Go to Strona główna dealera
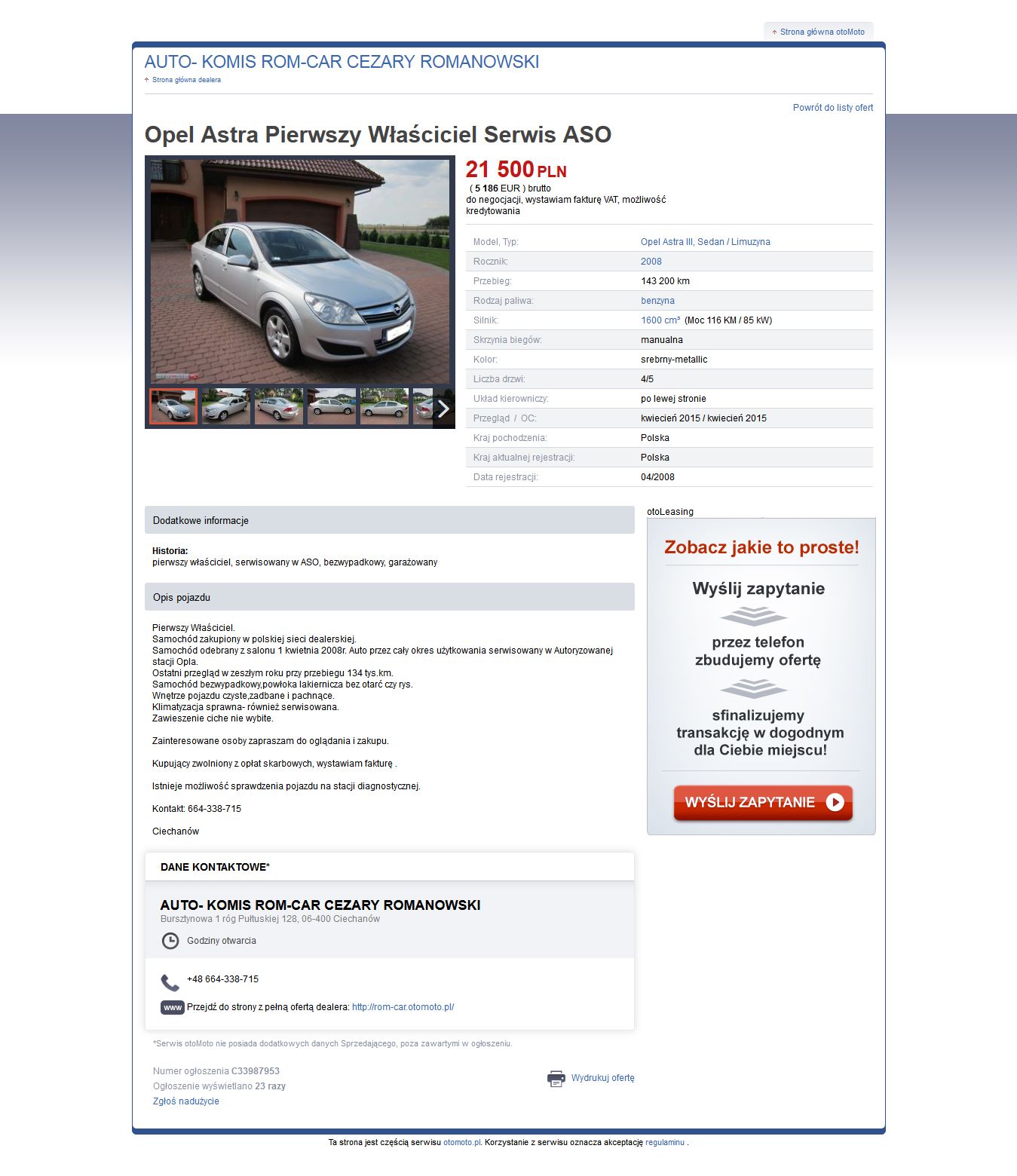This screenshot has height=1176, width=1017. coord(186,80)
